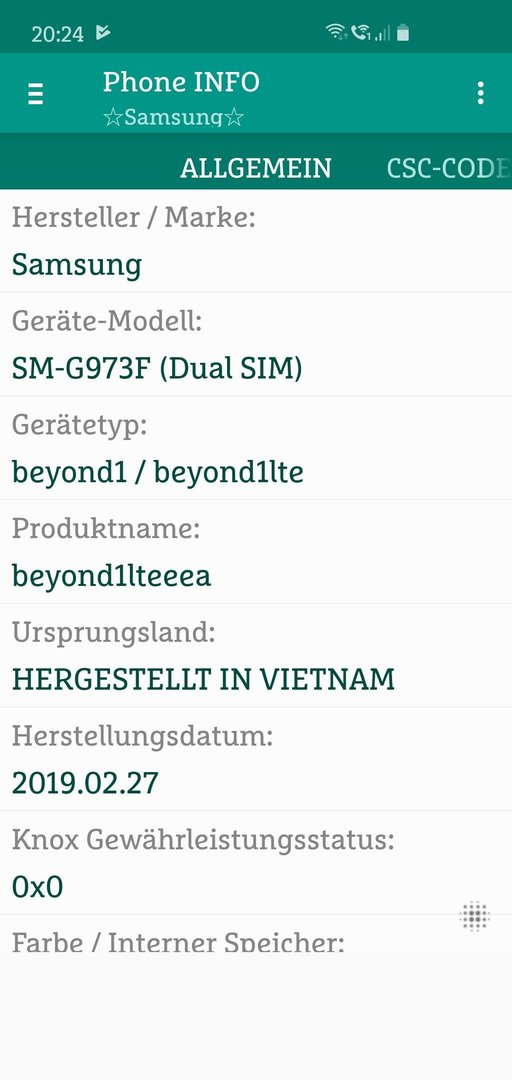The image size is (512, 1080).
Task: Tap the ☆Samsung☆ subtitle text
Action: tap(174, 117)
